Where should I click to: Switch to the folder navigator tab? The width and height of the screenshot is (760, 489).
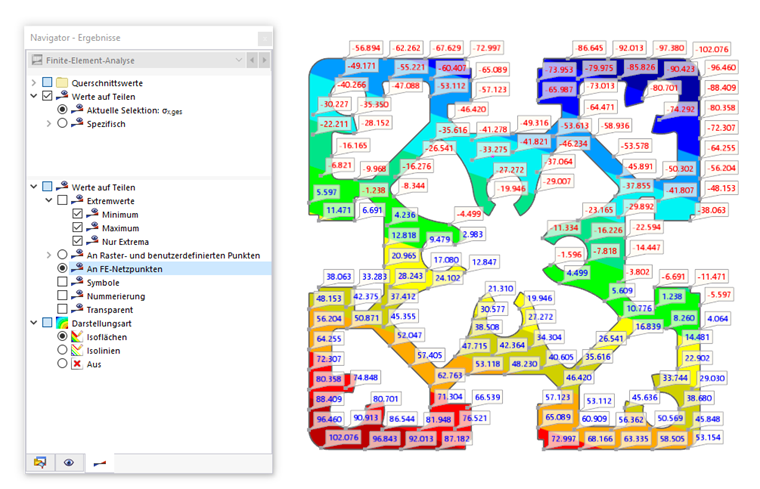point(40,462)
